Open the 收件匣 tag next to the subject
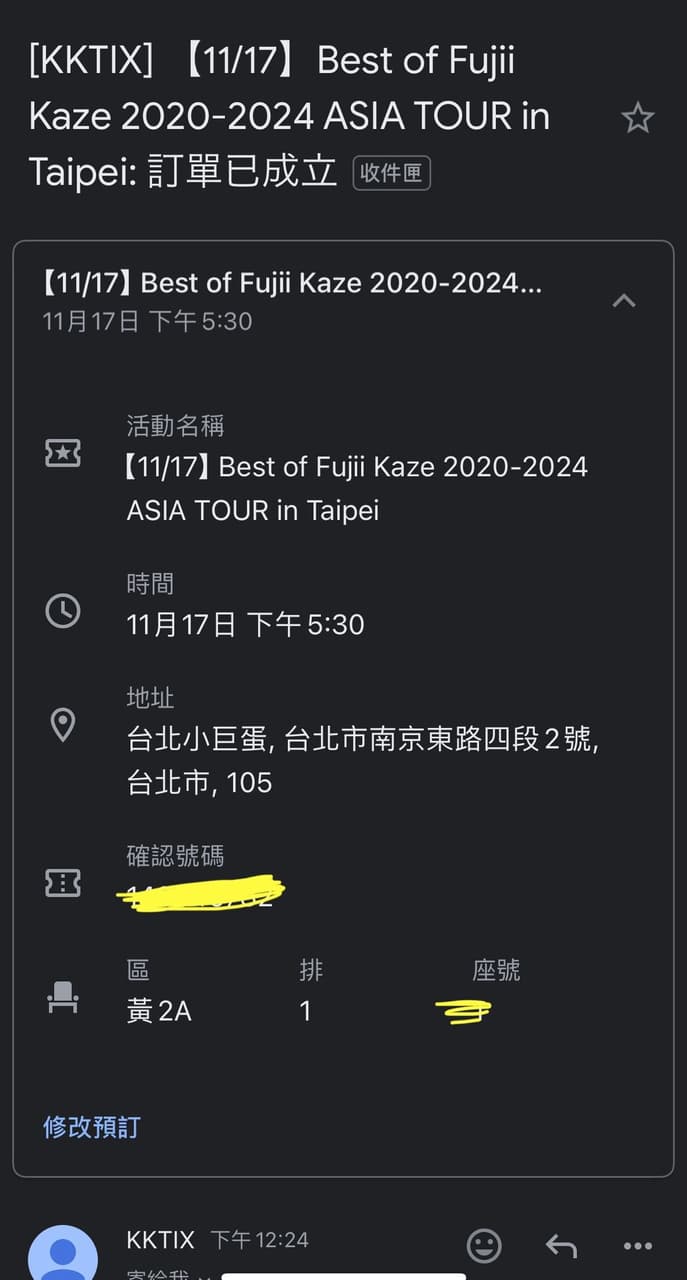 click(x=391, y=172)
